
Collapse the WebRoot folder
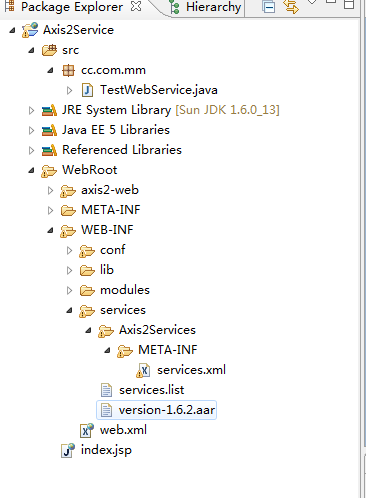pos(31,171)
